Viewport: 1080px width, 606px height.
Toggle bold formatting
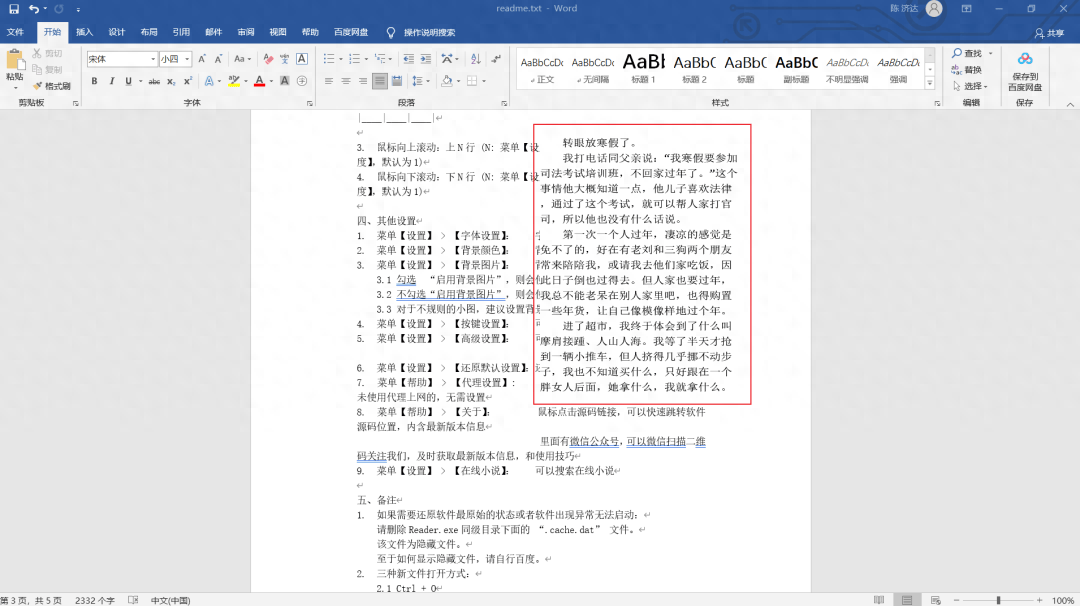[95, 81]
